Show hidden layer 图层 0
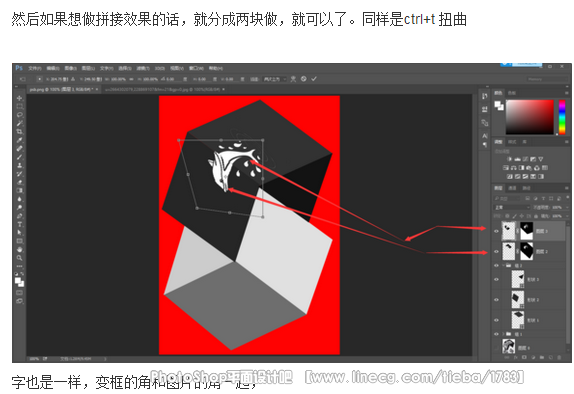Viewport: 574px width, 394px height. pos(496,347)
